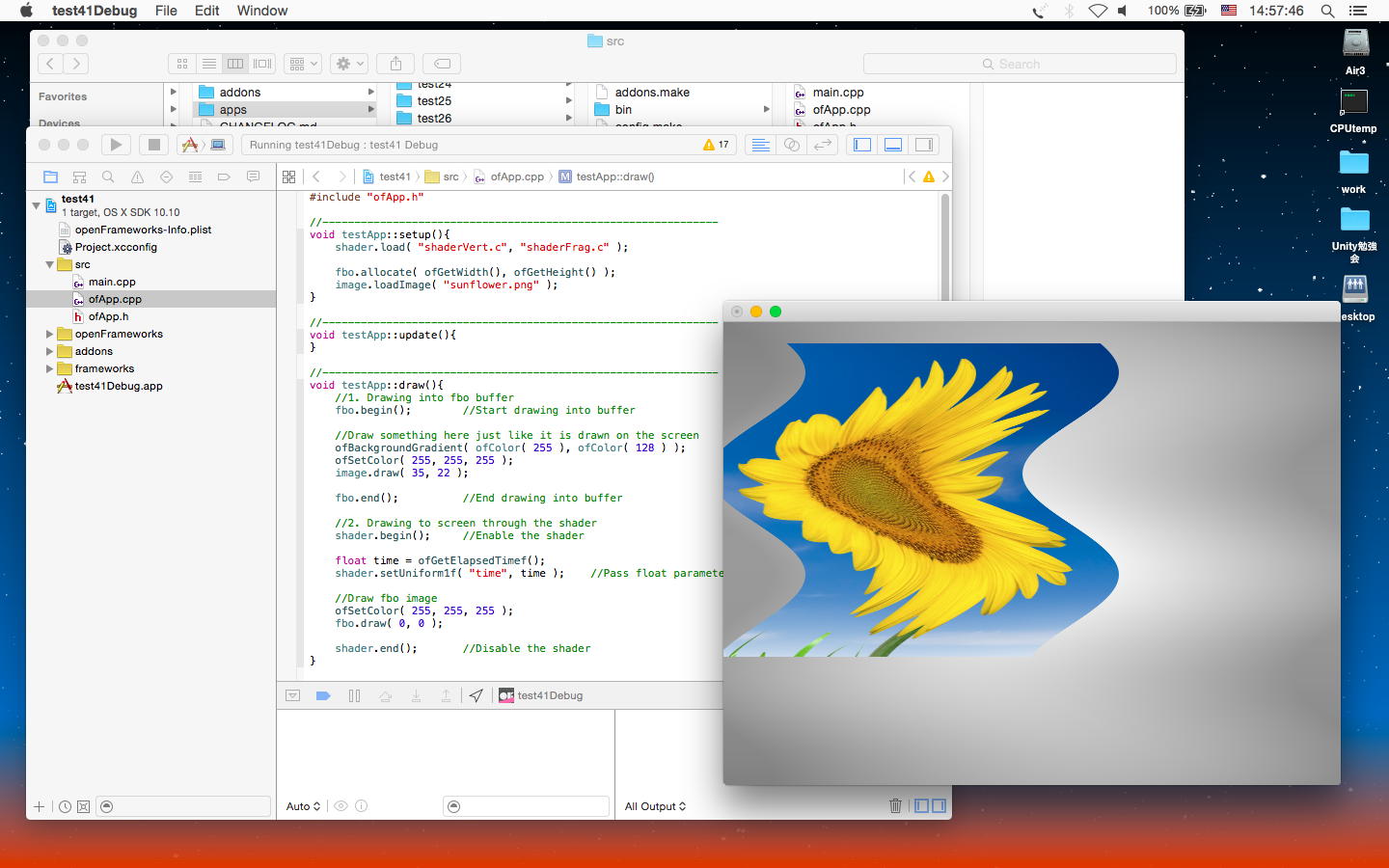Click testApp::draw() in the jump bar
The image size is (1389, 868).
[614, 176]
